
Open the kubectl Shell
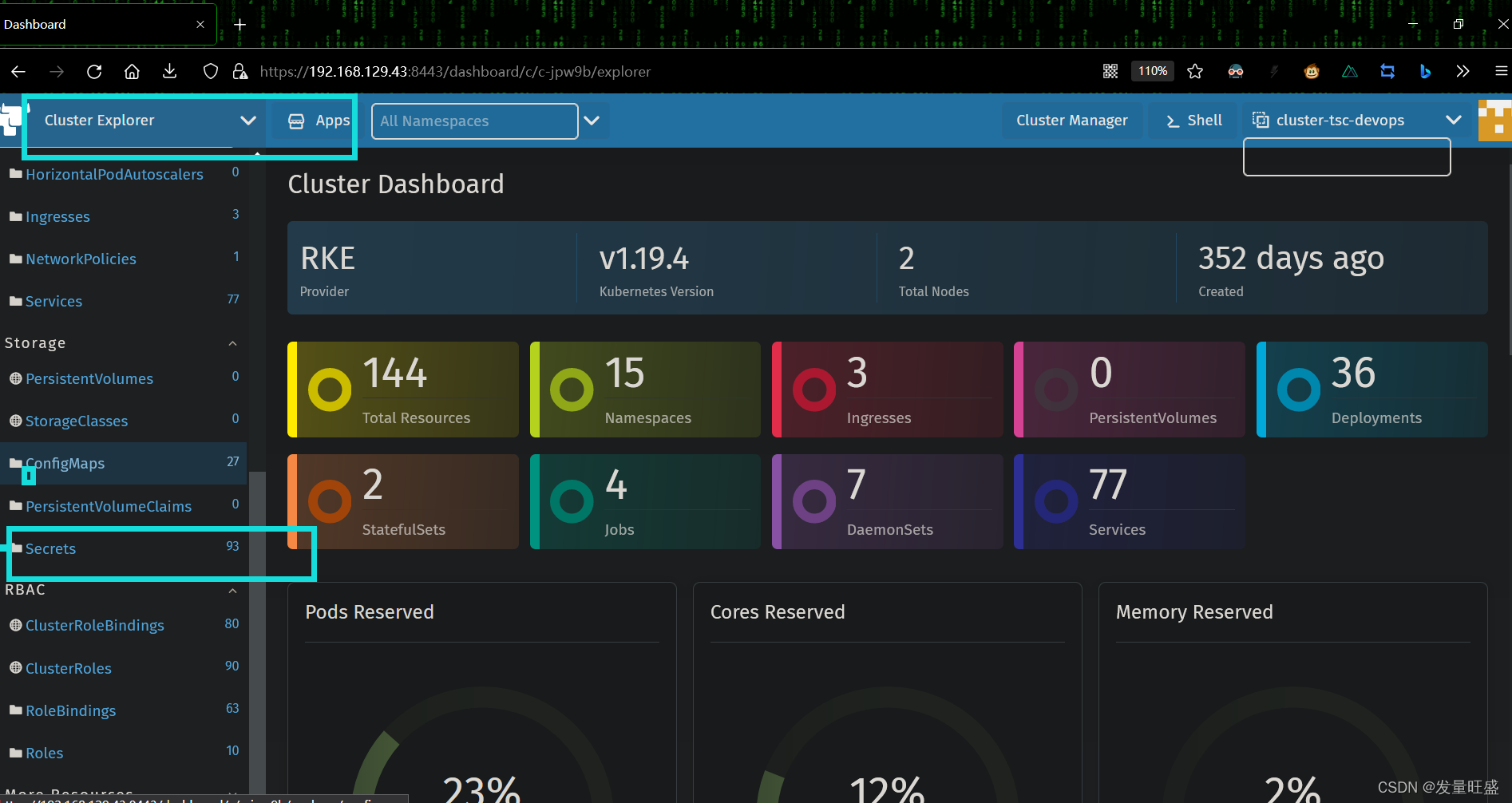point(1193,121)
